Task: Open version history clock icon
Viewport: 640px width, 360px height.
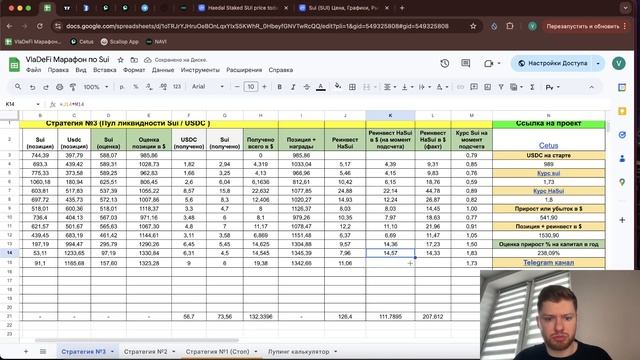Action: (x=444, y=63)
